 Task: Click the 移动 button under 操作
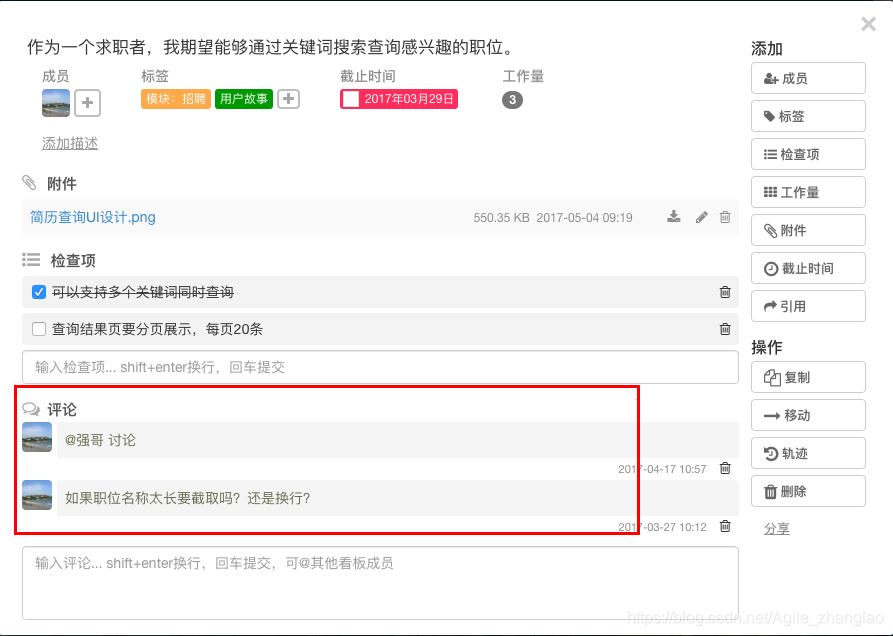tap(808, 415)
